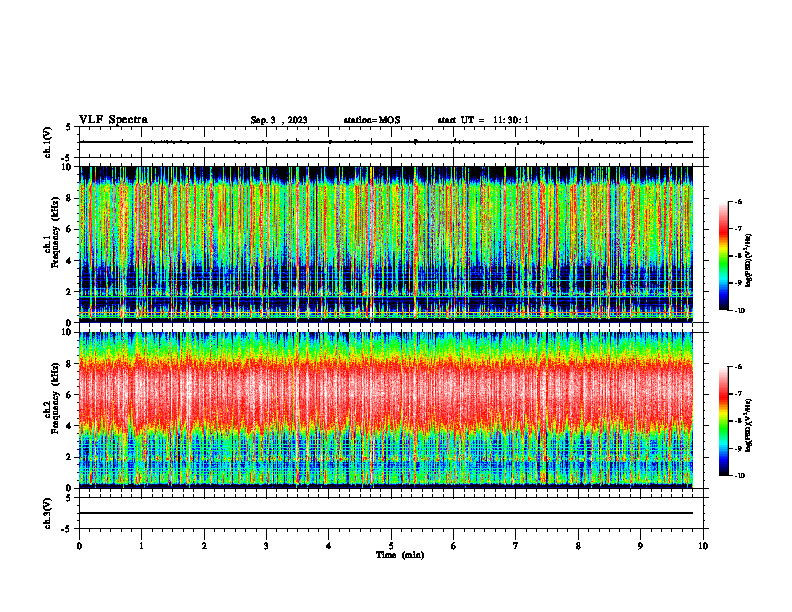Image resolution: width=792 pixels, height=612 pixels.
Task: Click the log(PSD) label beside ch.2 colorbar
Action: pyautogui.click(x=749, y=425)
